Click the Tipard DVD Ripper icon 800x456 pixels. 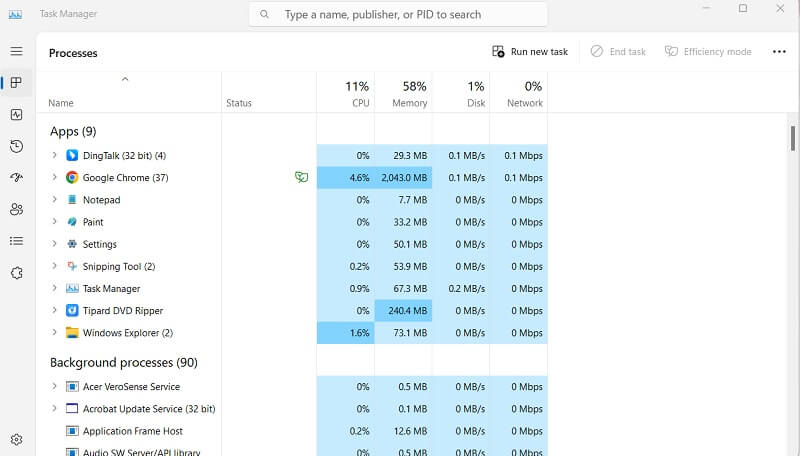click(72, 310)
